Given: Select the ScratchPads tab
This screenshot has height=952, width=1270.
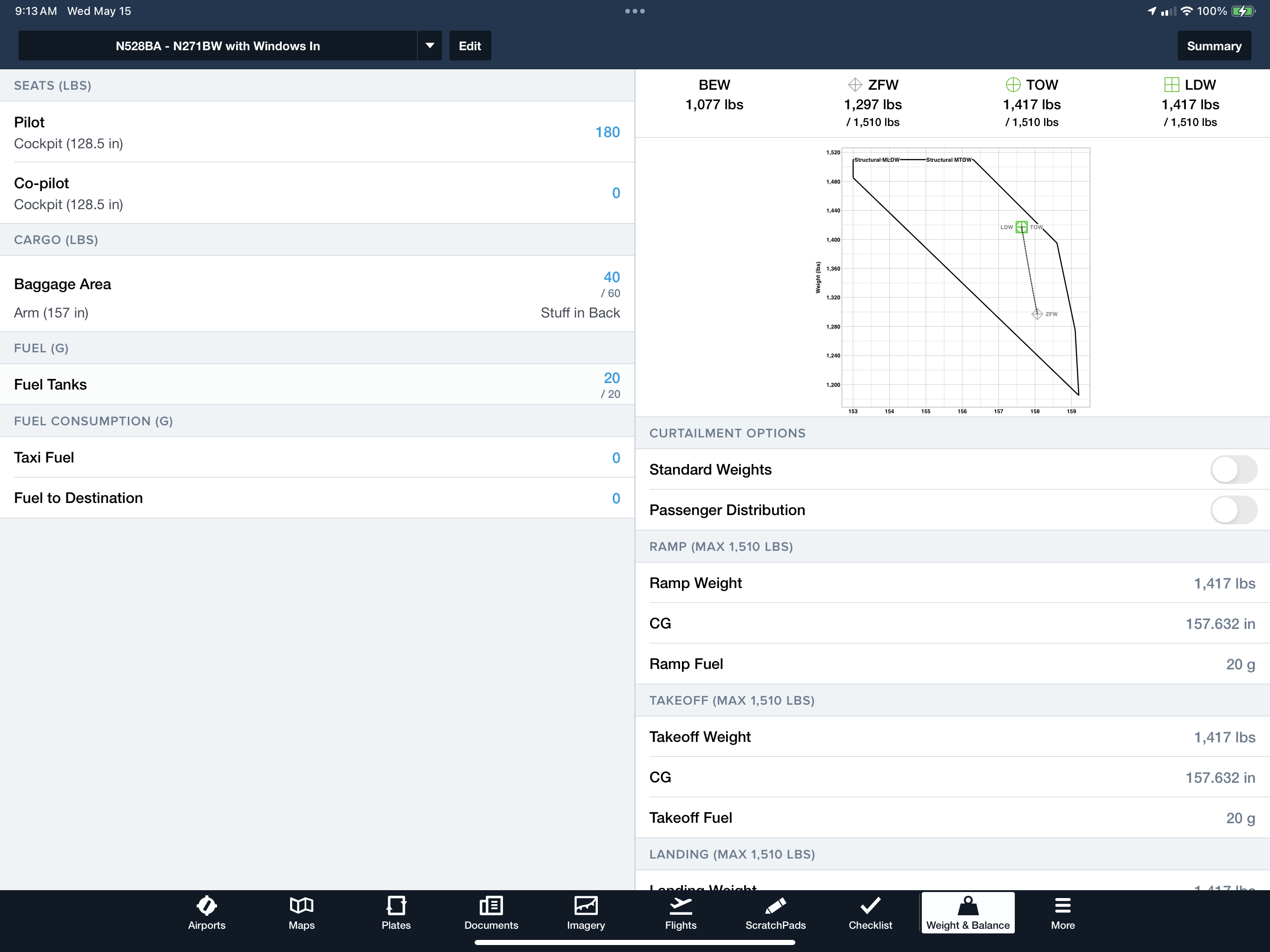Looking at the screenshot, I should coord(776,912).
